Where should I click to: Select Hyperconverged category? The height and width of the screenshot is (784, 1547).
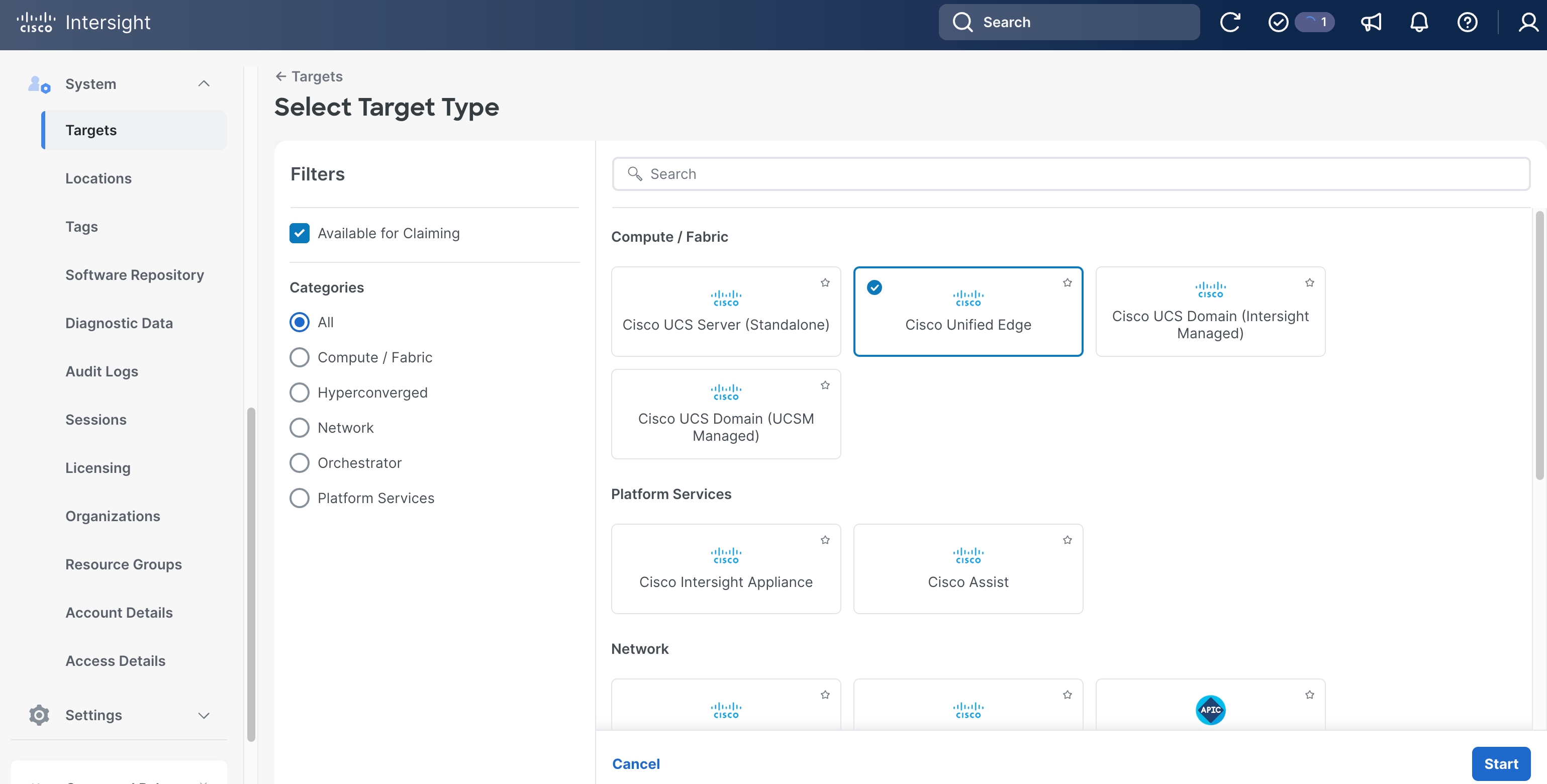point(299,393)
